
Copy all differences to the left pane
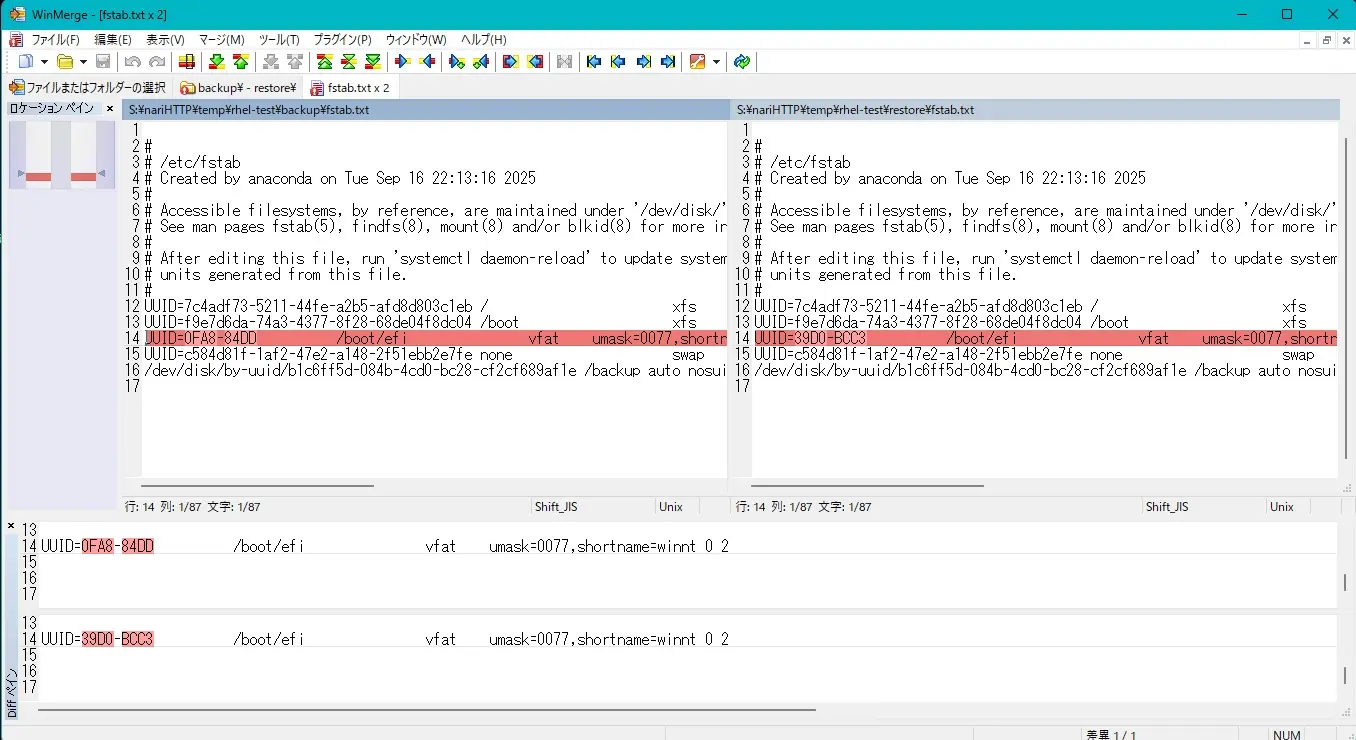point(534,61)
